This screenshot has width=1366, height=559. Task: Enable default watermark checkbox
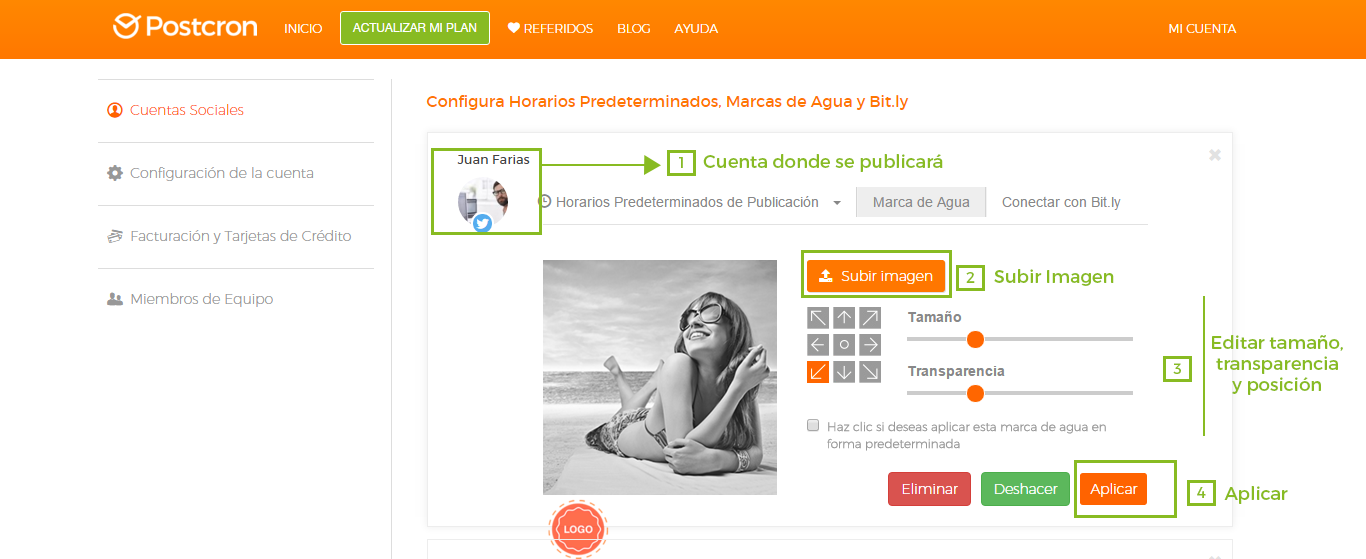(813, 425)
